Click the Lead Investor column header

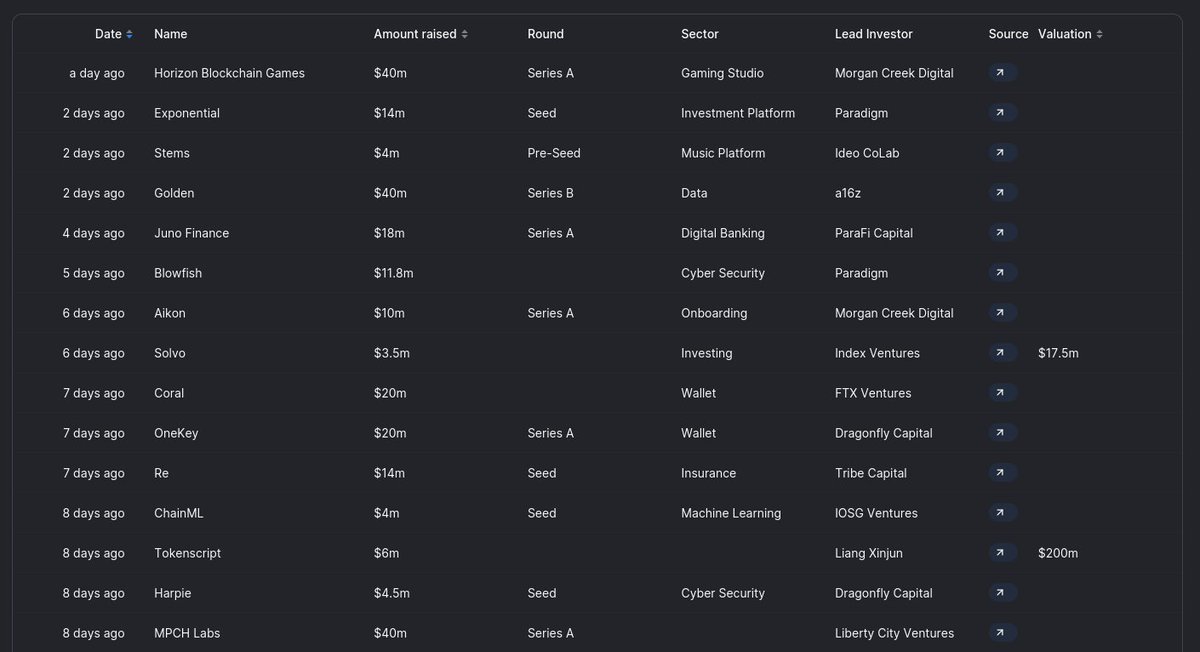tap(874, 34)
